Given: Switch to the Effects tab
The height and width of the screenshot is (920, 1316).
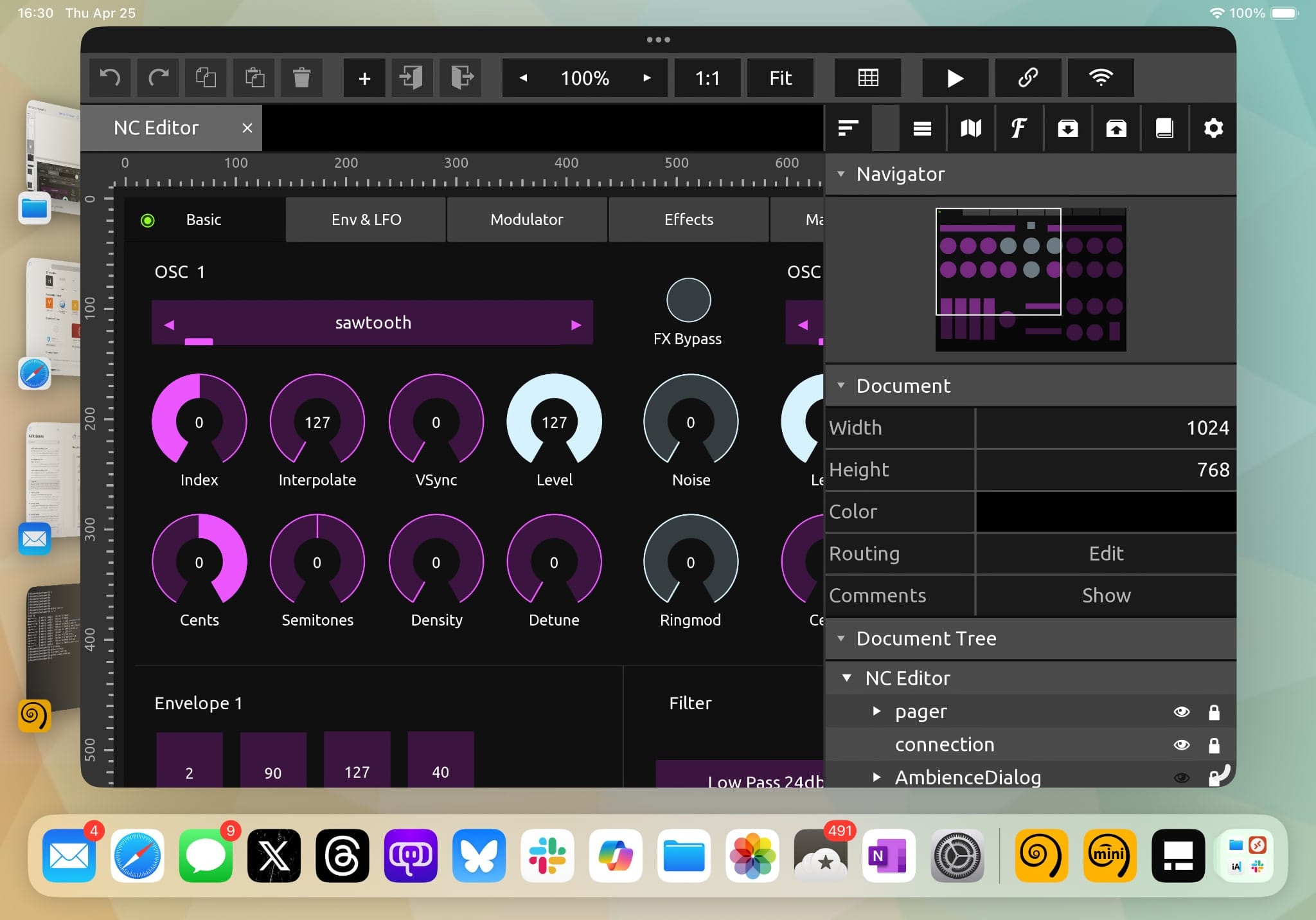Looking at the screenshot, I should 689,219.
